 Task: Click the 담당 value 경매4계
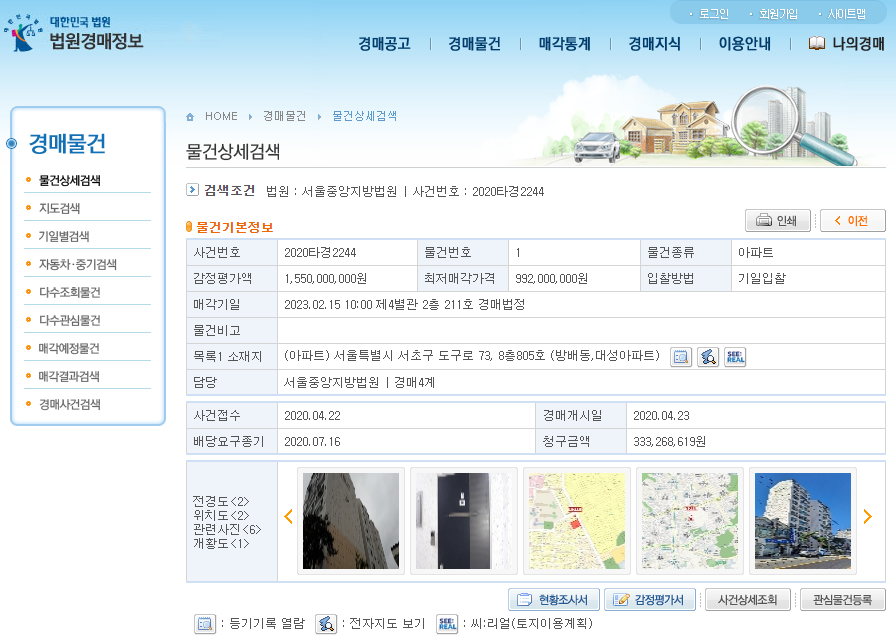tap(414, 382)
